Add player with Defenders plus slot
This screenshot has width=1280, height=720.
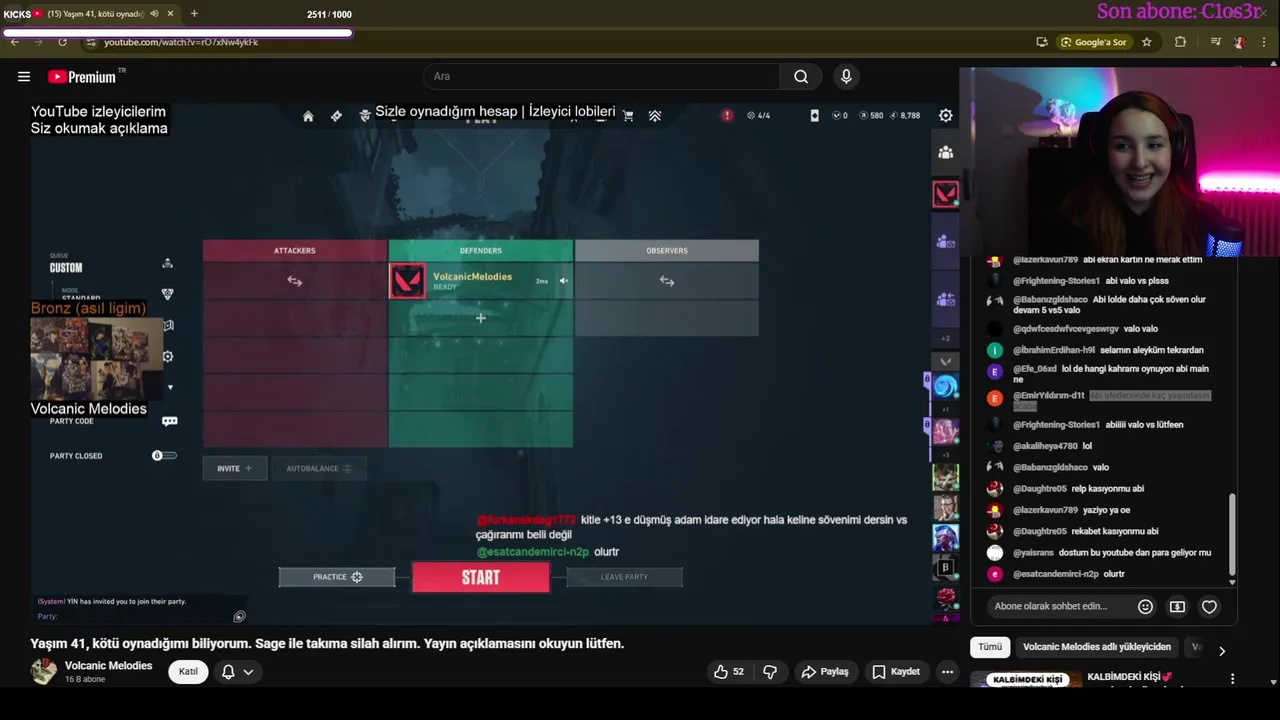coord(480,318)
